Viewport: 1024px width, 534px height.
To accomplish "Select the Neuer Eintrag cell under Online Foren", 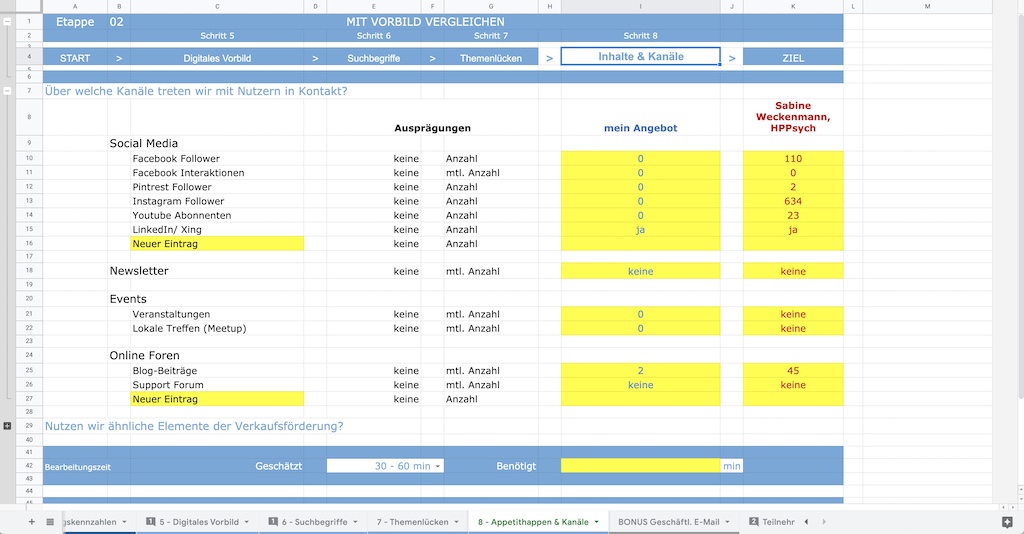I will (217, 399).
